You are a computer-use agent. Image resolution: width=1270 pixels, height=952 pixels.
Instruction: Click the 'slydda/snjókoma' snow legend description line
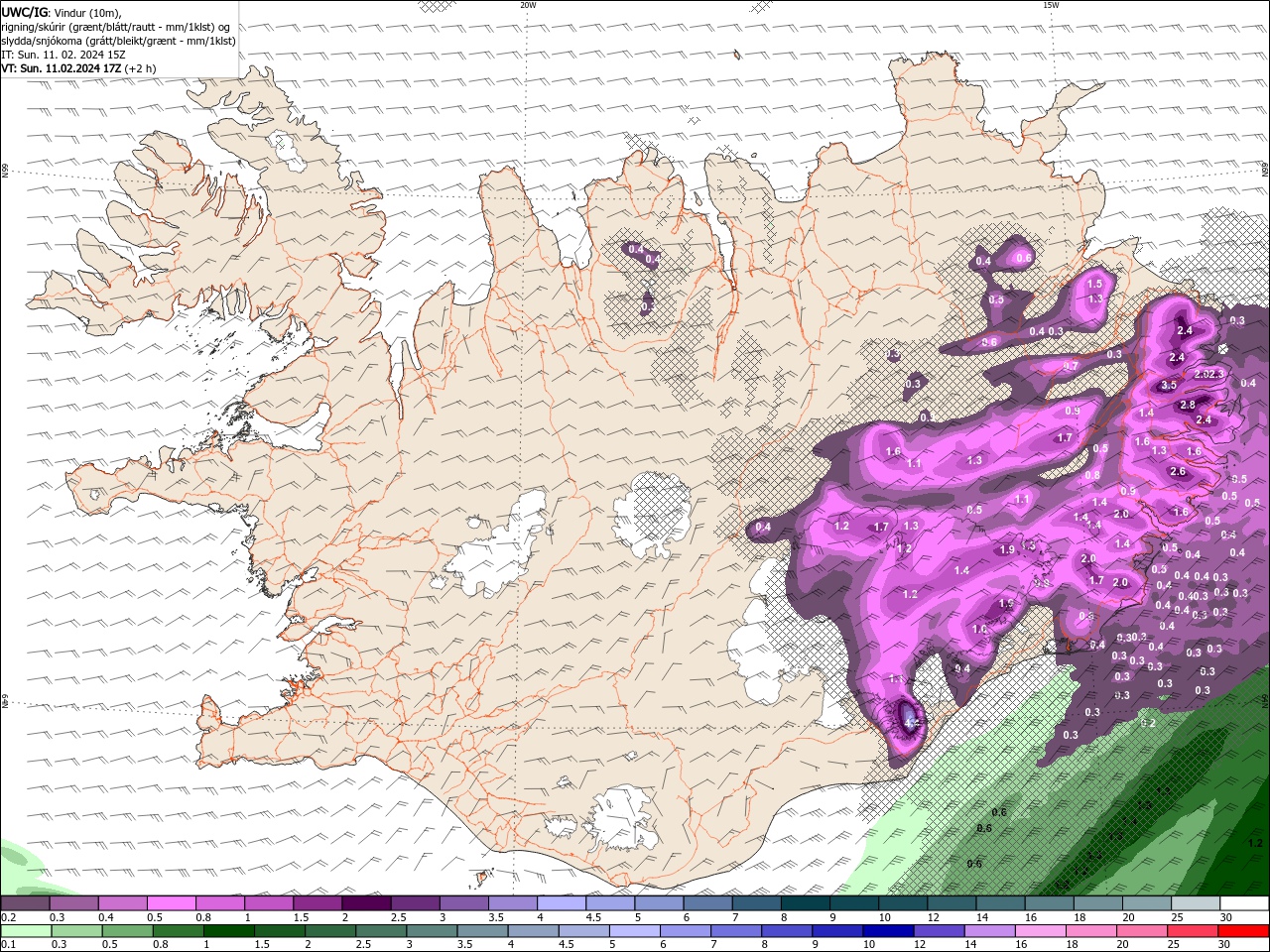tap(119, 41)
